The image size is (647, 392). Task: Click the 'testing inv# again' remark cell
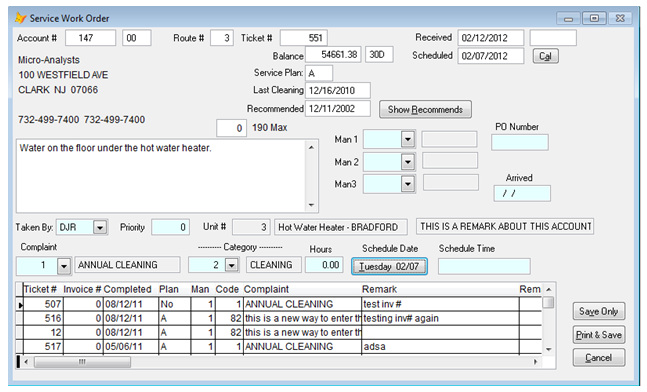pos(440,319)
